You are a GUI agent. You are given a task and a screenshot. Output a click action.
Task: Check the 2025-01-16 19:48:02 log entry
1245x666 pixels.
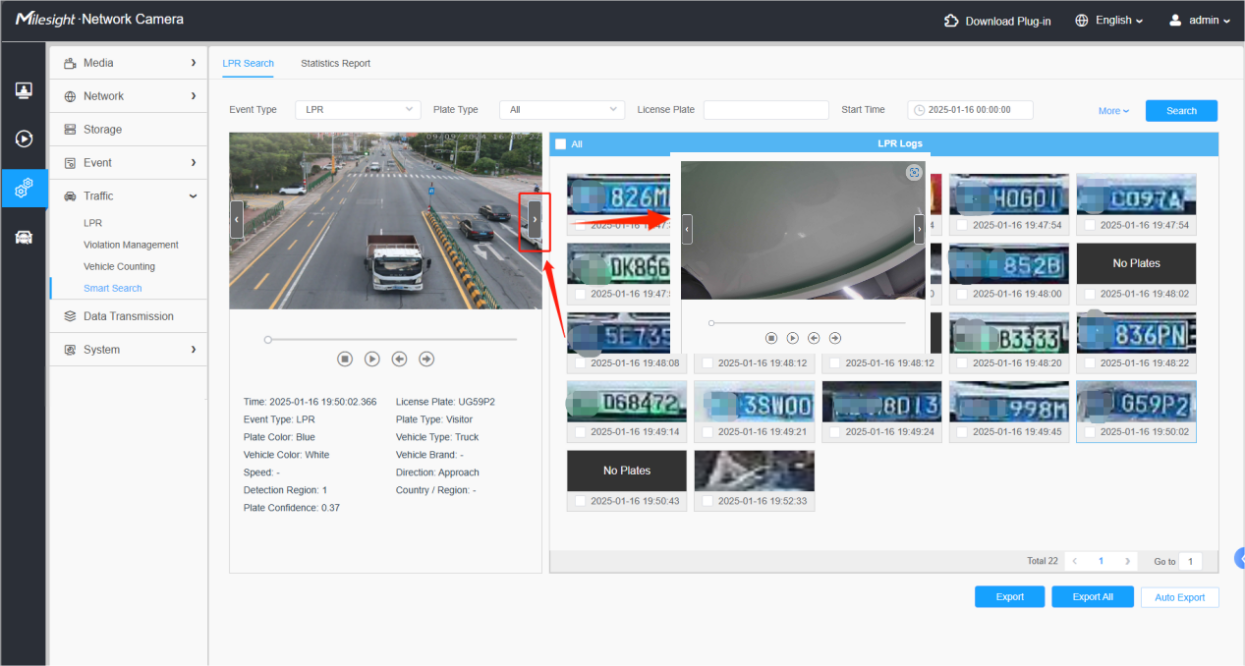(x=1090, y=295)
